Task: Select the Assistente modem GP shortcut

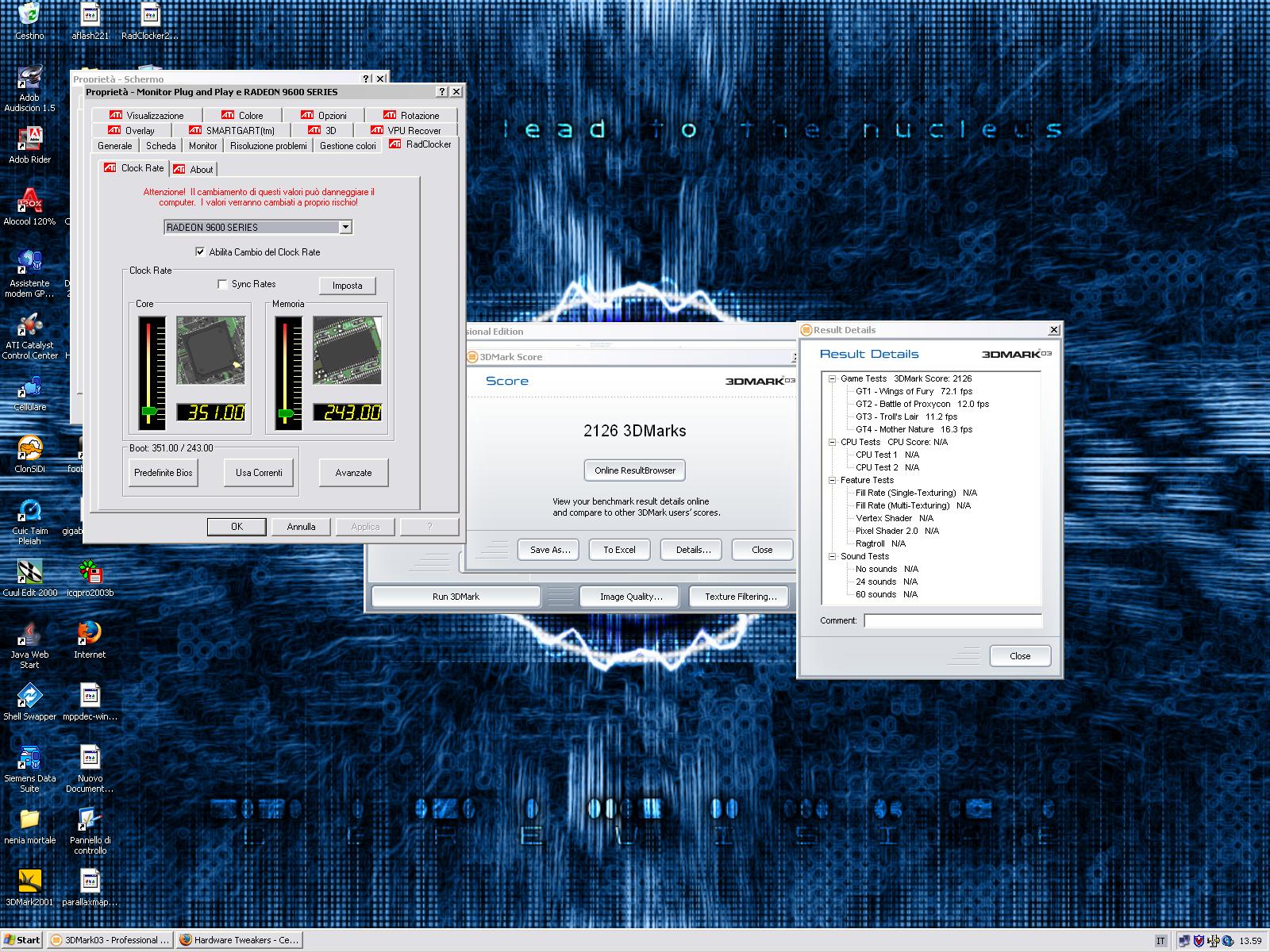Action: tap(29, 263)
